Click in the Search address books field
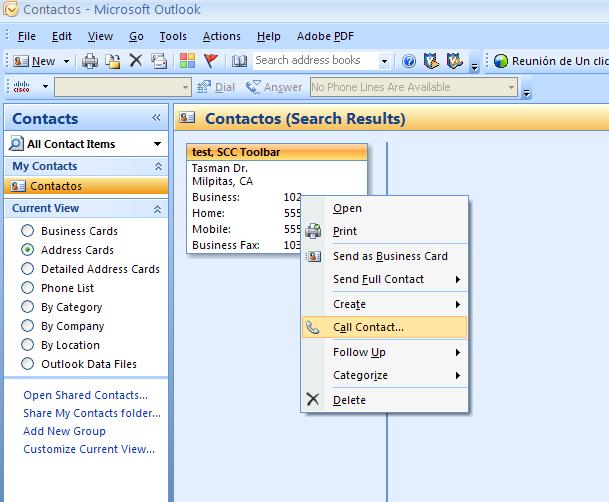The image size is (609, 502). 315,61
